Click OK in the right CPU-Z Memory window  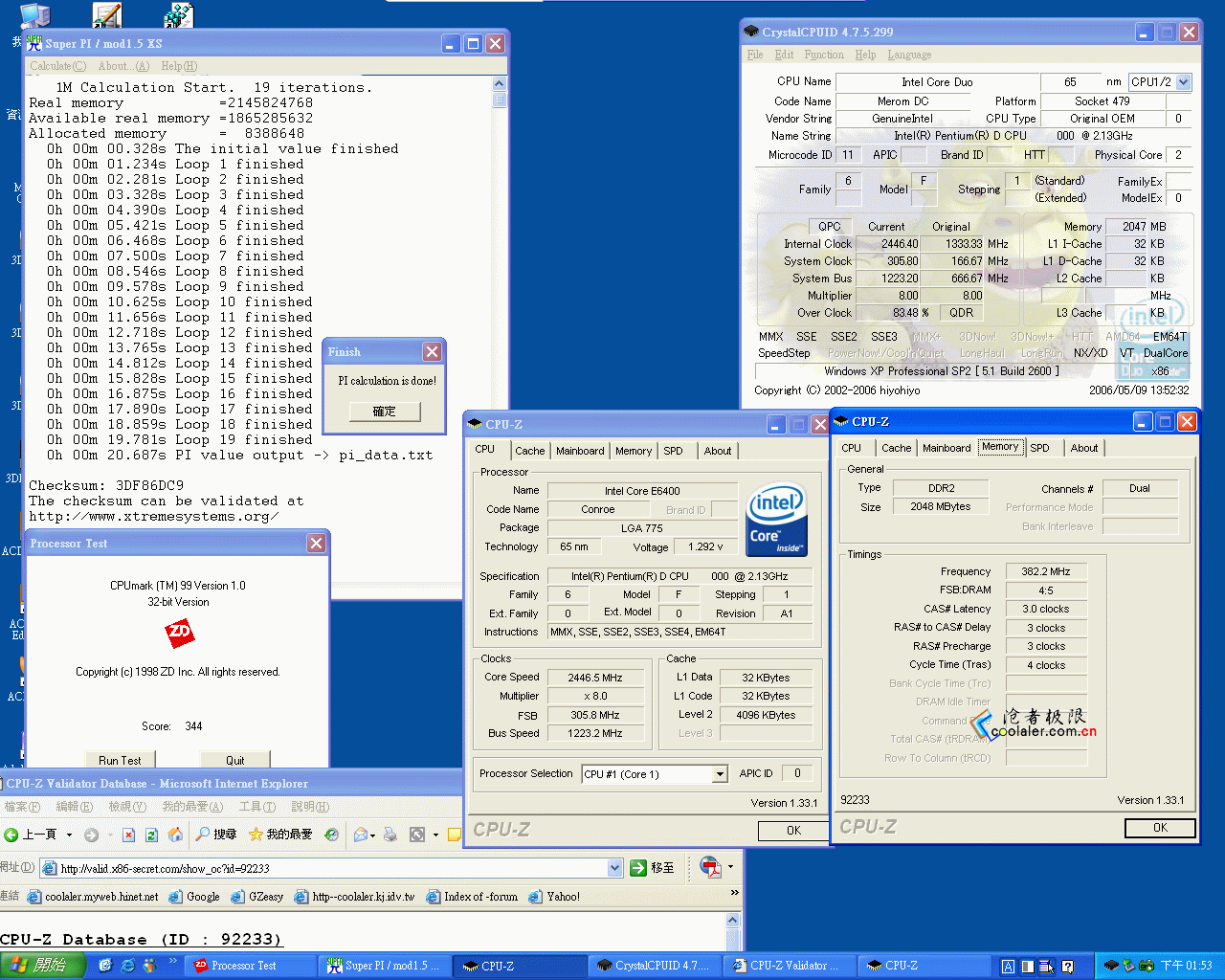(1160, 828)
